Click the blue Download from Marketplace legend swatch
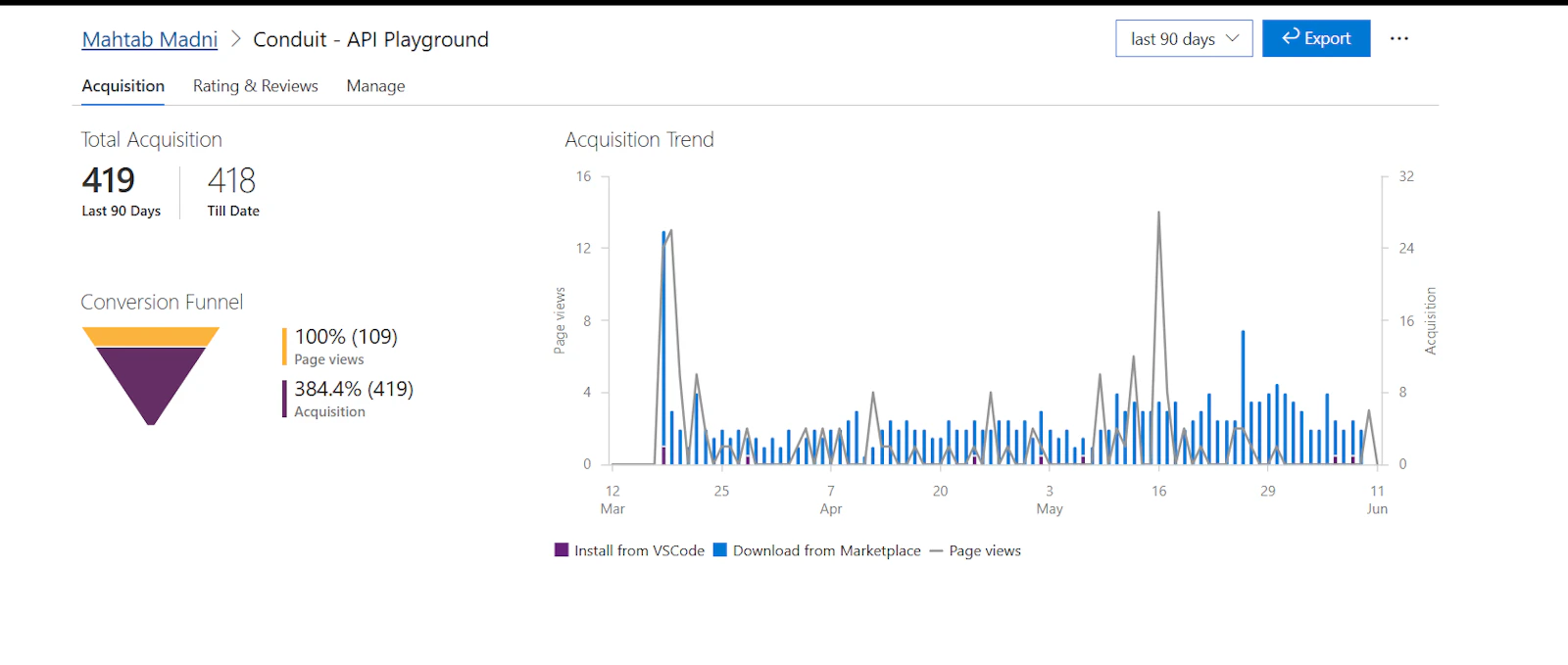Screen dimensions: 1568x665 (720, 549)
